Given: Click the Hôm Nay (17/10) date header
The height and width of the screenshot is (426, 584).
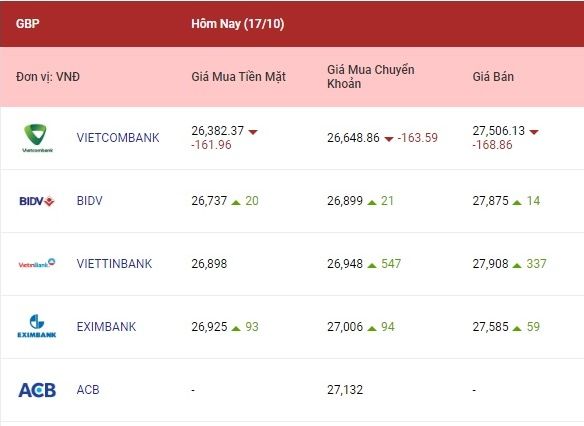Looking at the screenshot, I should (238, 24).
